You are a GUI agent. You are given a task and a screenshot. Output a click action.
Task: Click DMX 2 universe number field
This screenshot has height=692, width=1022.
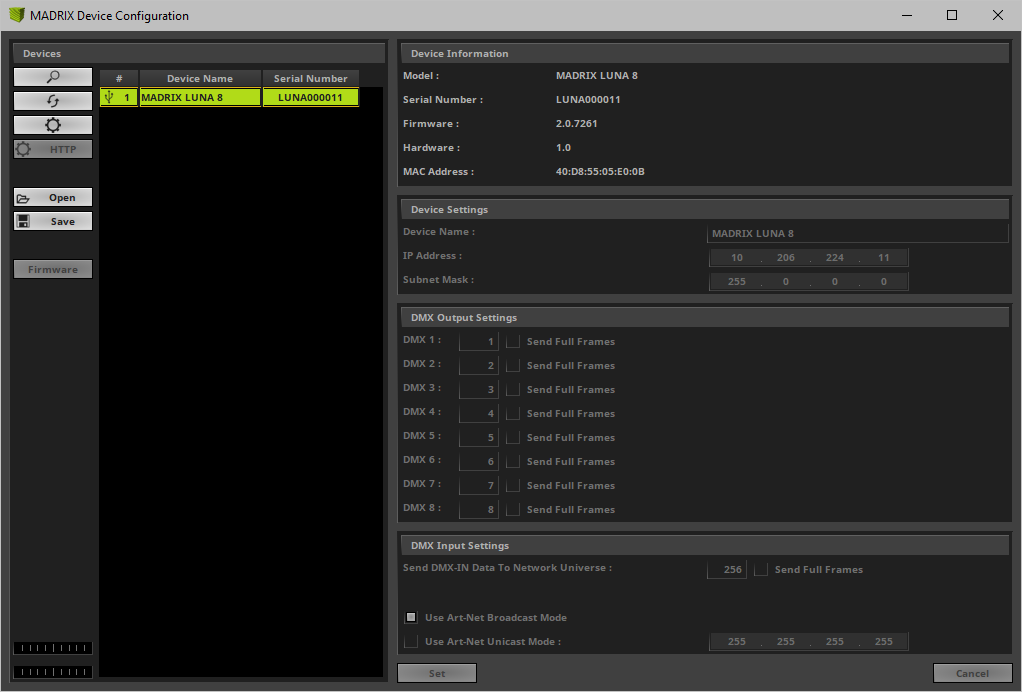coord(478,366)
